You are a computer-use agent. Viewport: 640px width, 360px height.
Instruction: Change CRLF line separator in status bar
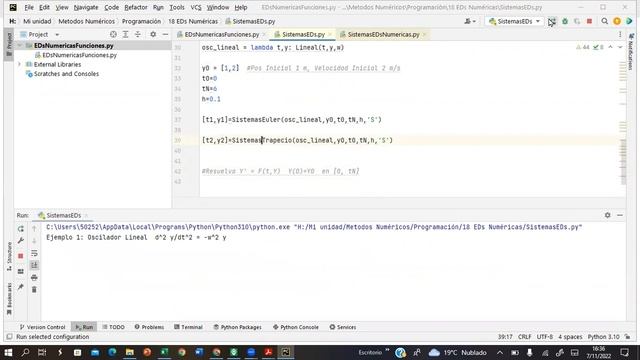(524, 337)
